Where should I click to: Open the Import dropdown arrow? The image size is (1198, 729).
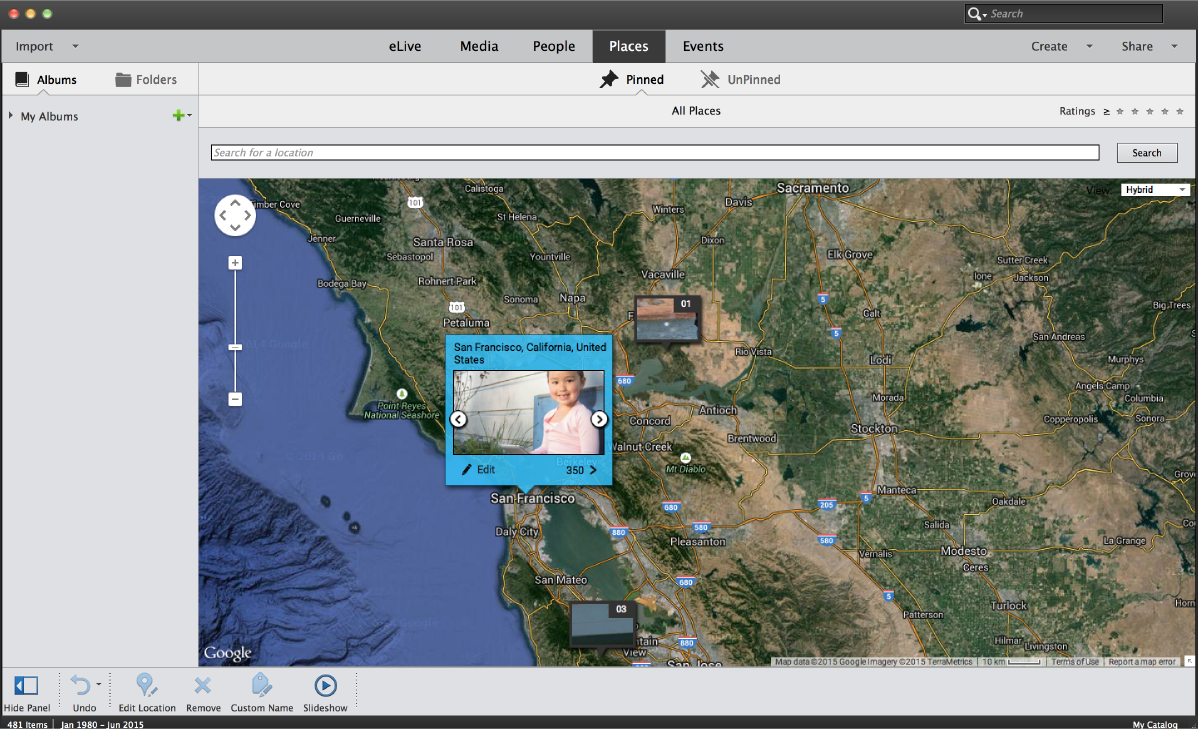click(x=75, y=46)
